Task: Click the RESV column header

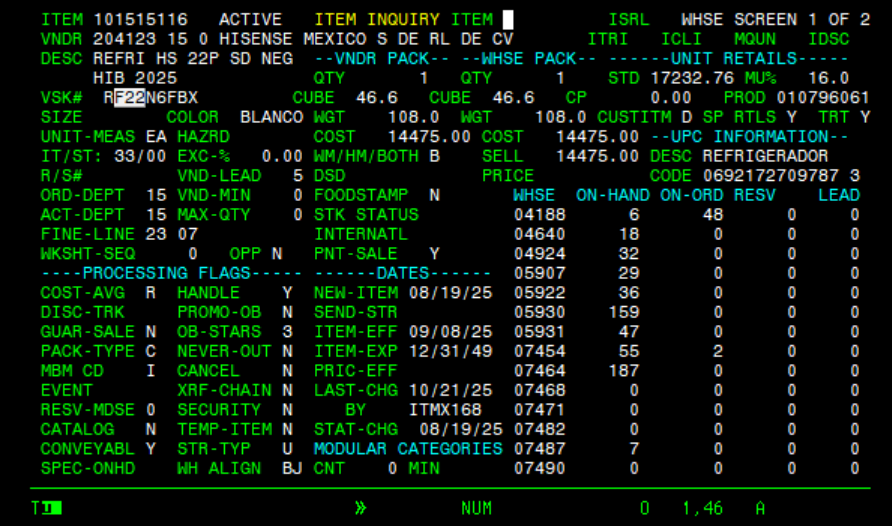Action: coord(755,196)
